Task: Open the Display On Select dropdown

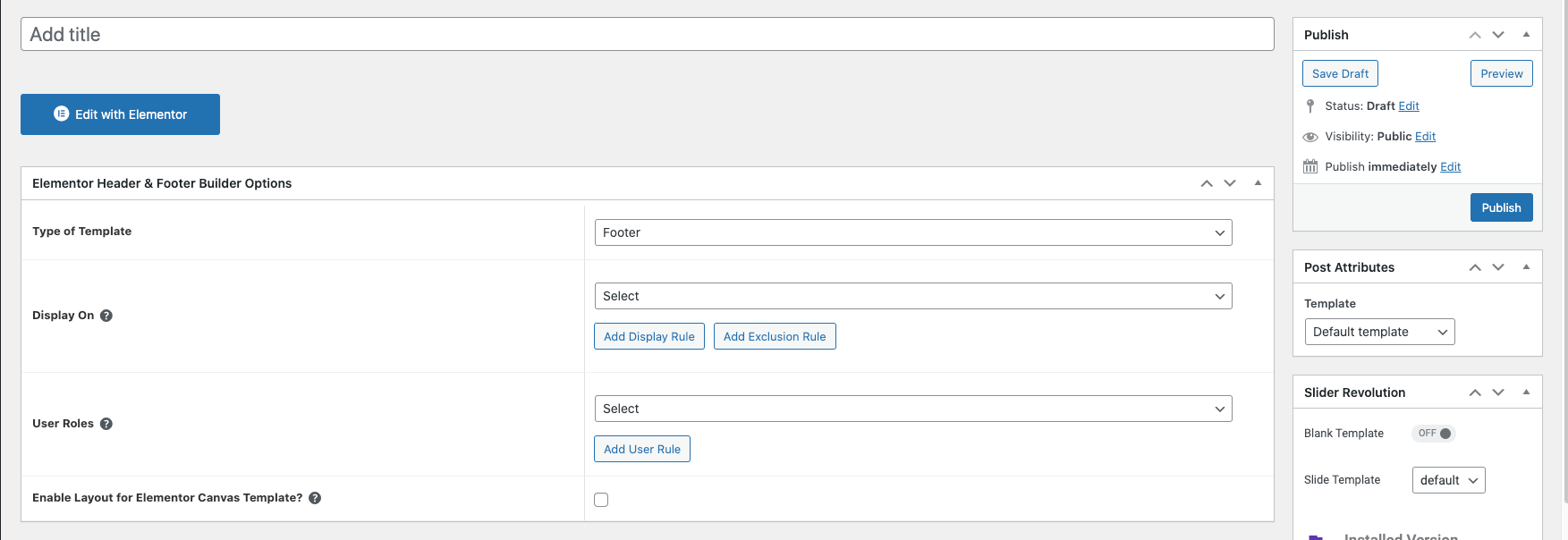Action: point(912,296)
